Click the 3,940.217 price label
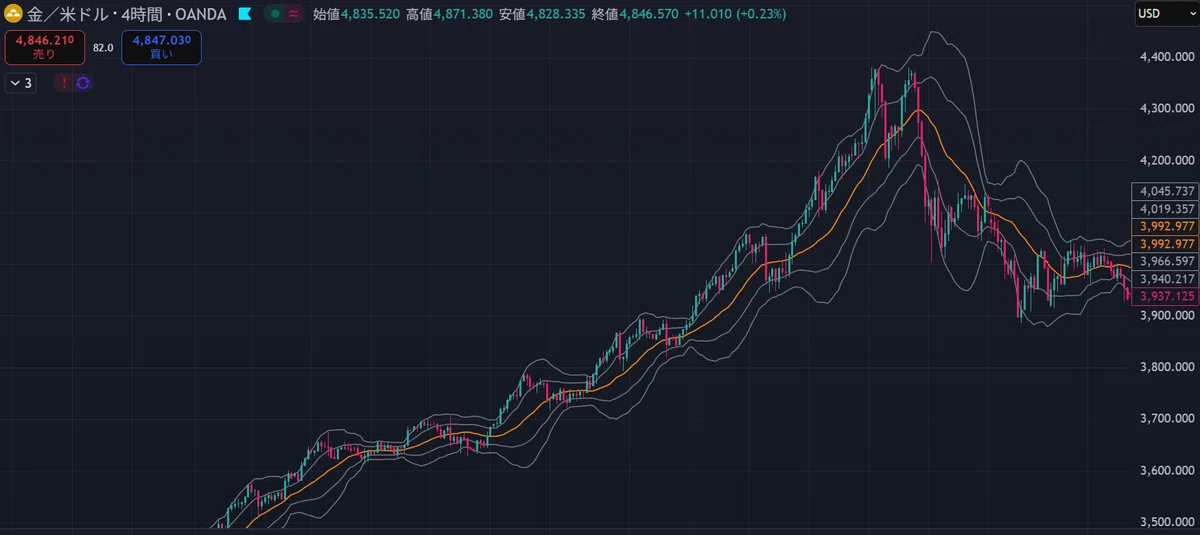 point(1165,279)
